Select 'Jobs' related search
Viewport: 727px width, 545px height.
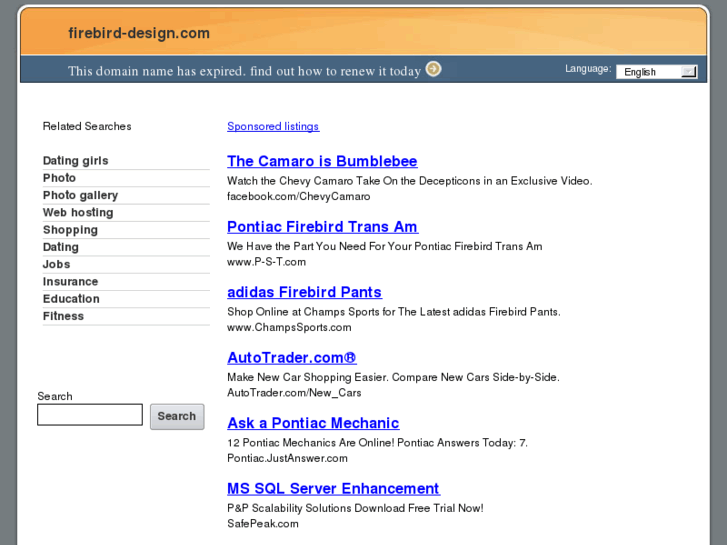[x=57, y=264]
